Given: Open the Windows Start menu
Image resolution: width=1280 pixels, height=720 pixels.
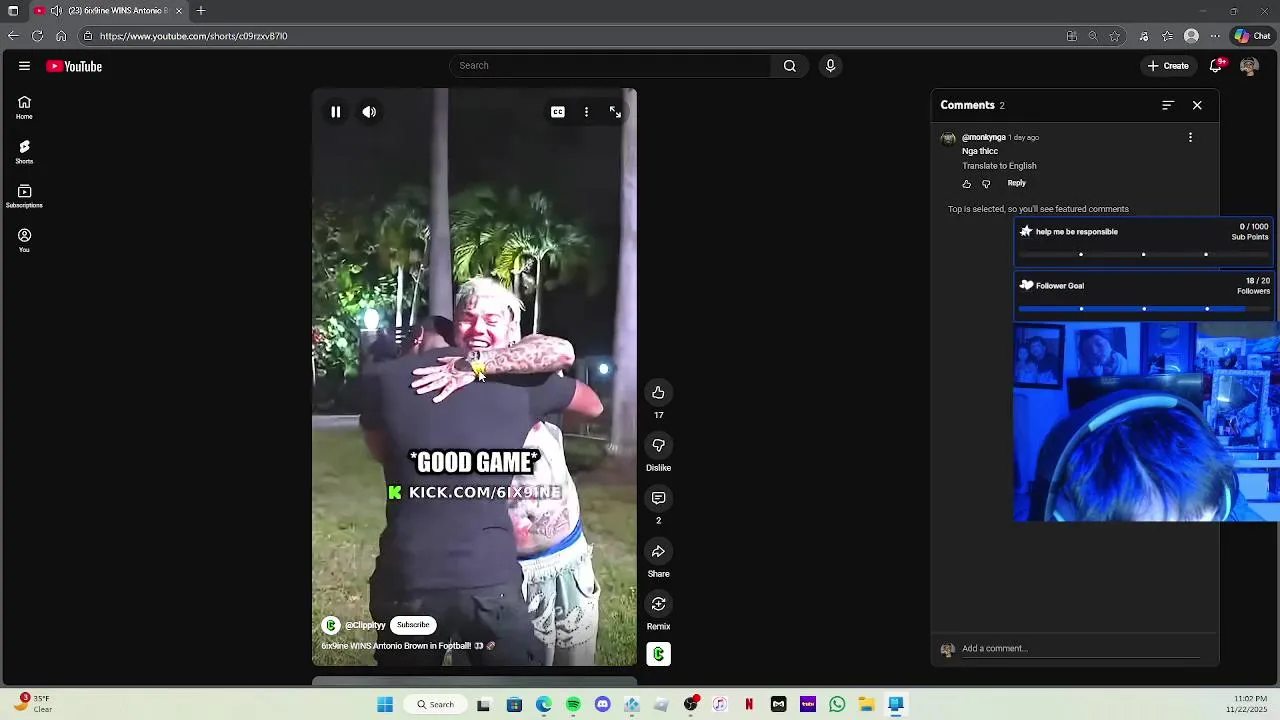Looking at the screenshot, I should point(385,705).
